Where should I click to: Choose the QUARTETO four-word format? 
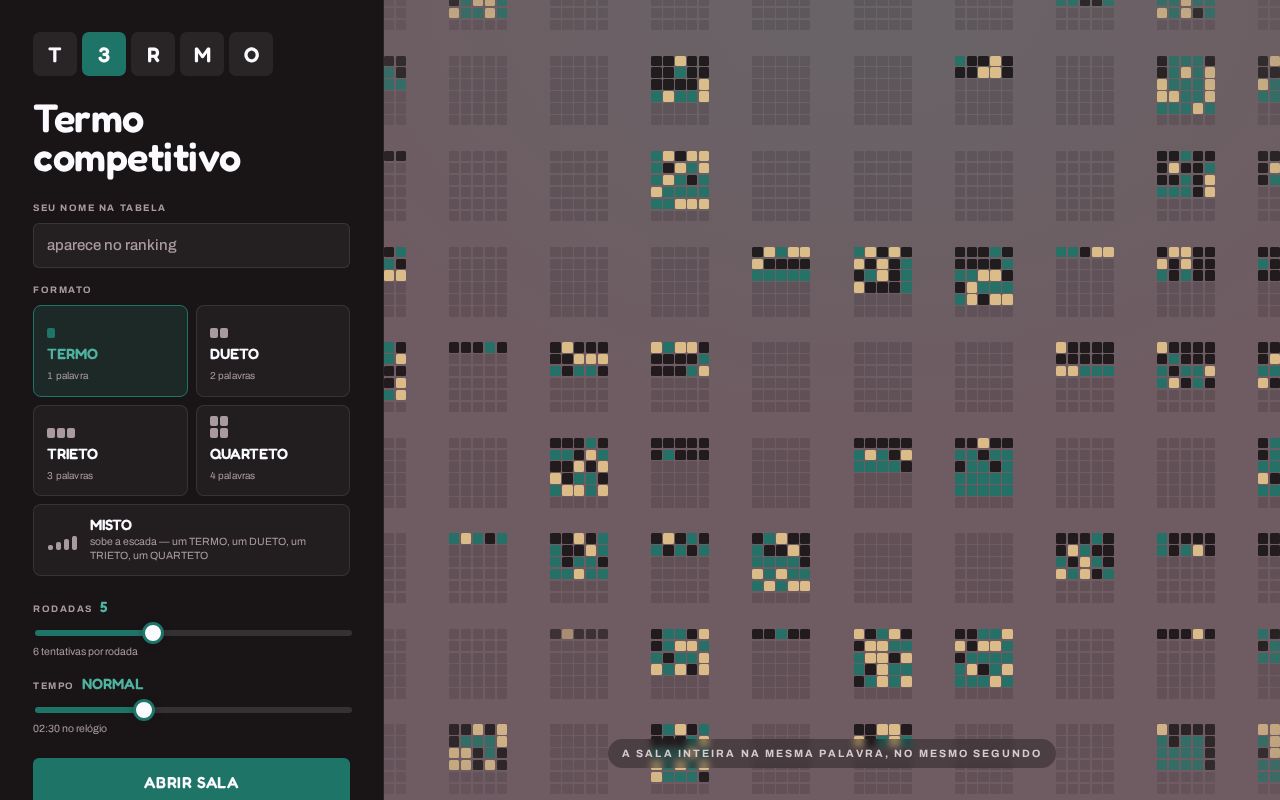tap(273, 450)
